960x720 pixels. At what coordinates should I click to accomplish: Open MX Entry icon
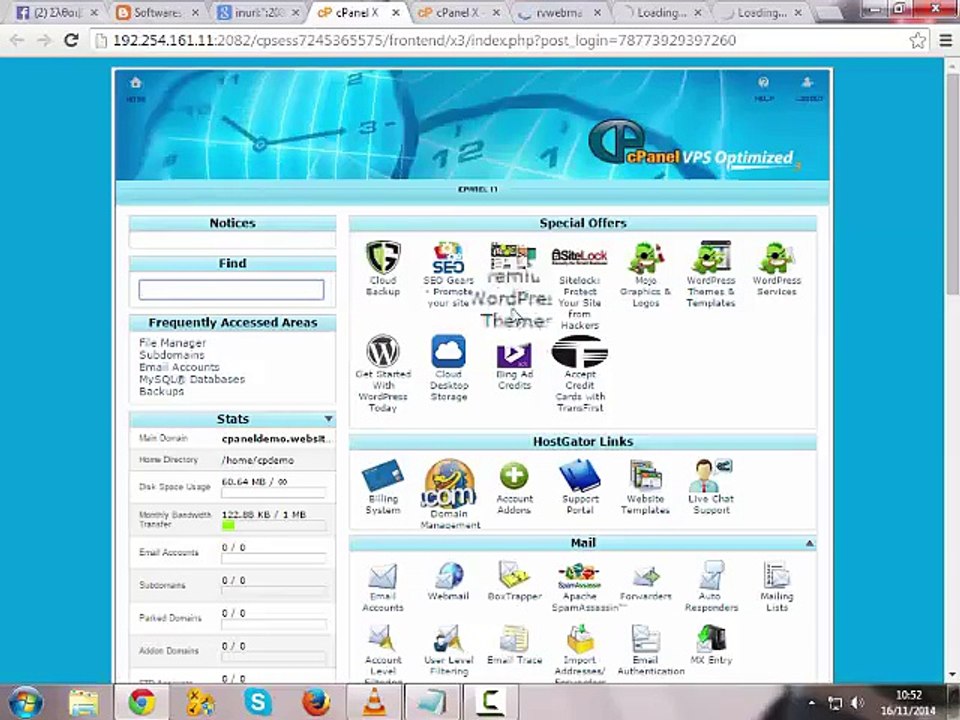711,639
